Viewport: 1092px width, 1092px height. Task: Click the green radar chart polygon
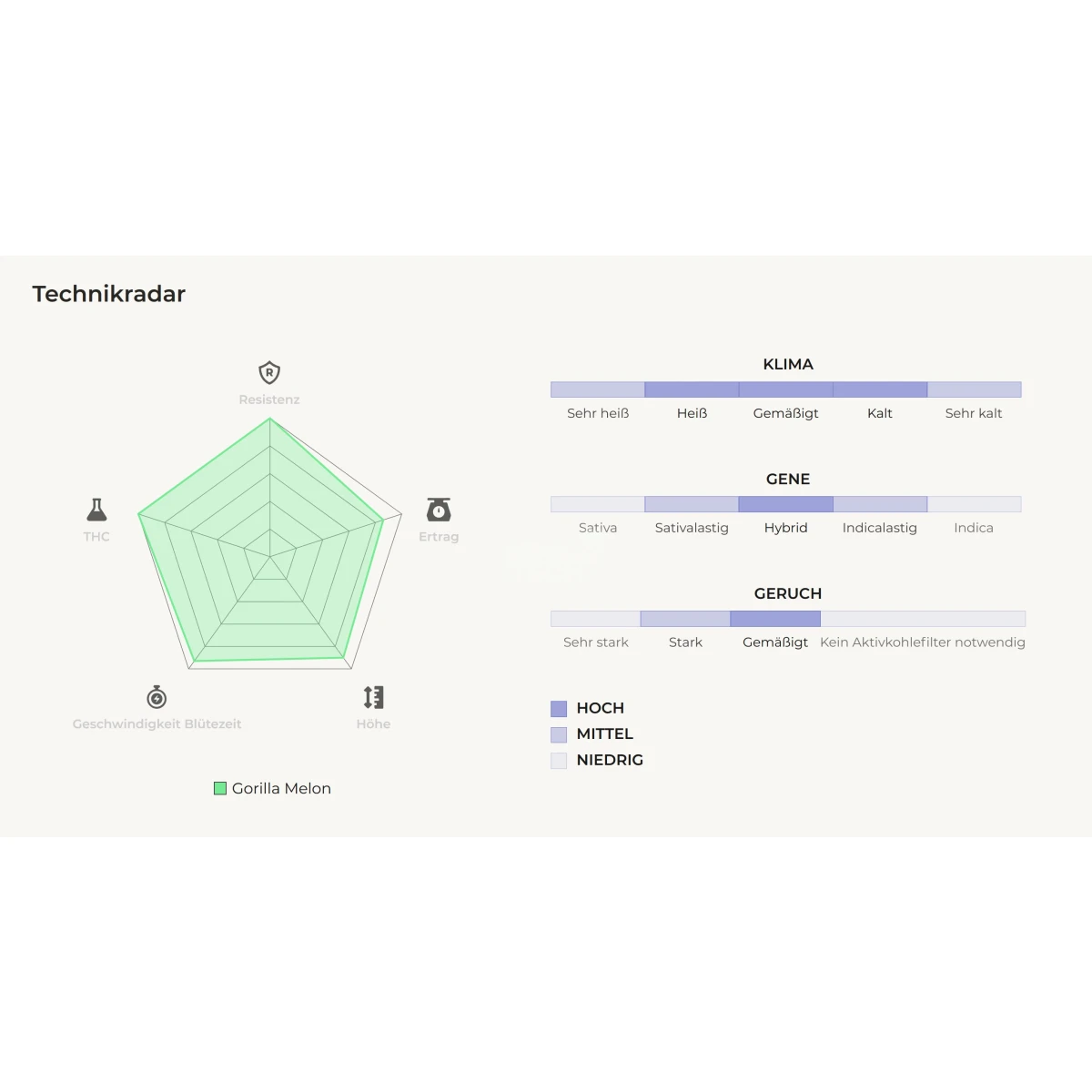click(x=266, y=555)
